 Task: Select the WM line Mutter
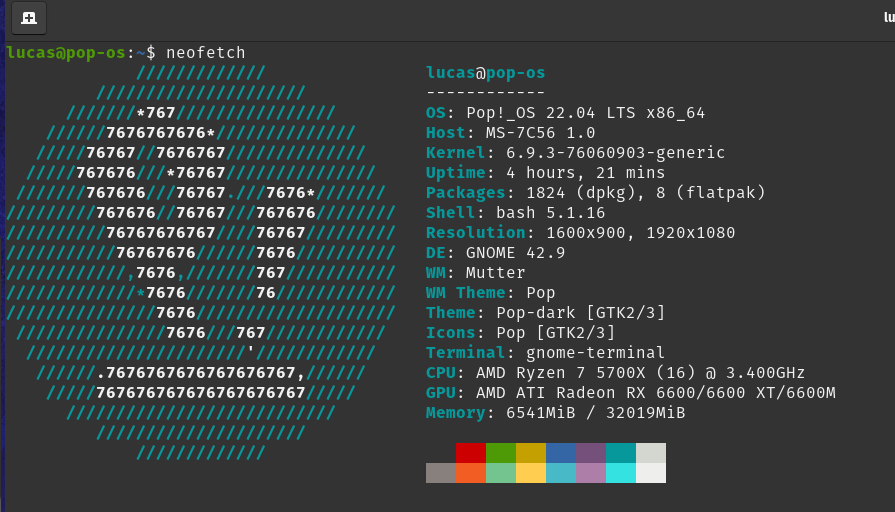[x=475, y=273]
